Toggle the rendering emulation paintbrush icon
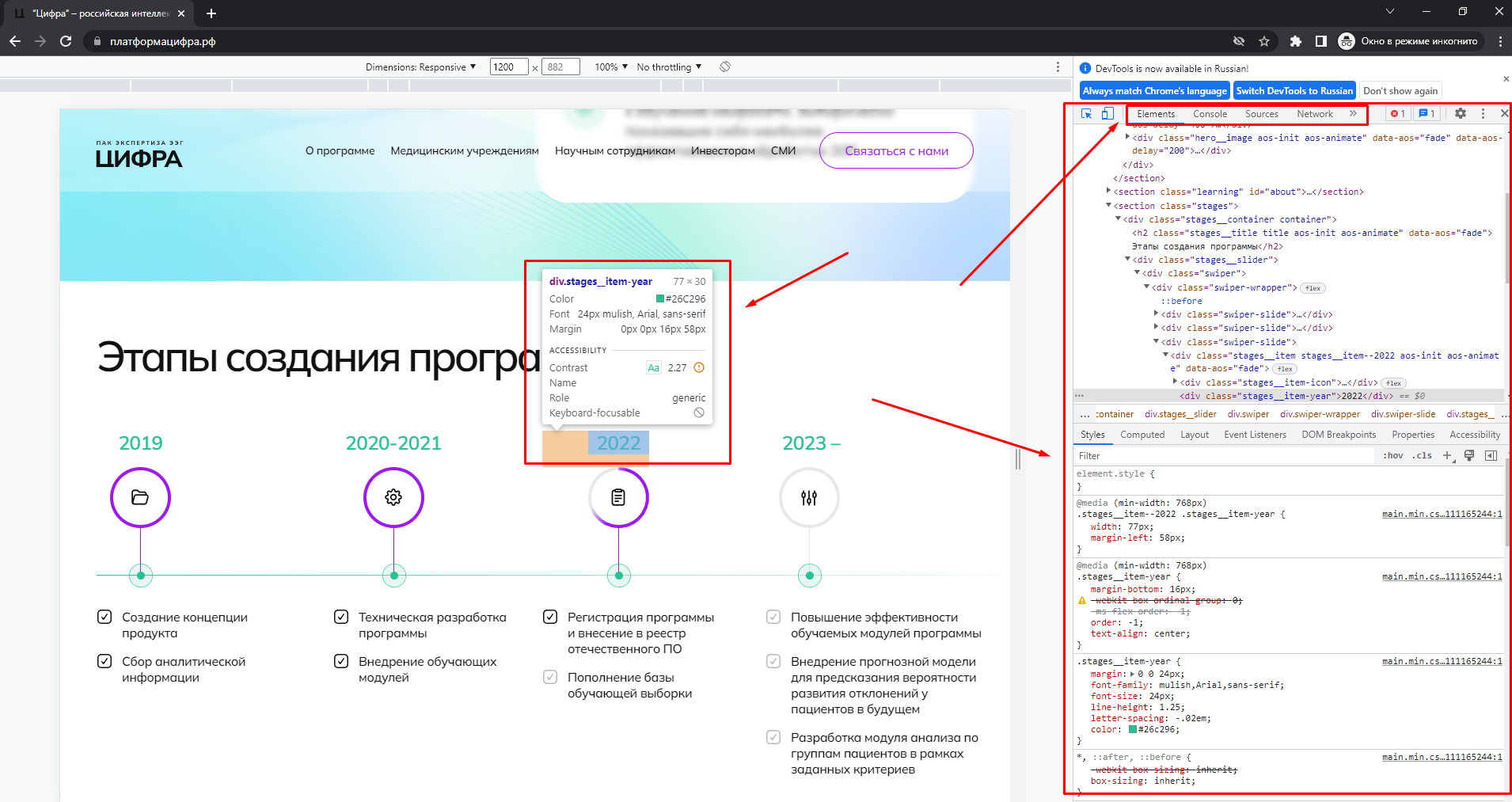The width and height of the screenshot is (1512, 802). coord(1469,456)
